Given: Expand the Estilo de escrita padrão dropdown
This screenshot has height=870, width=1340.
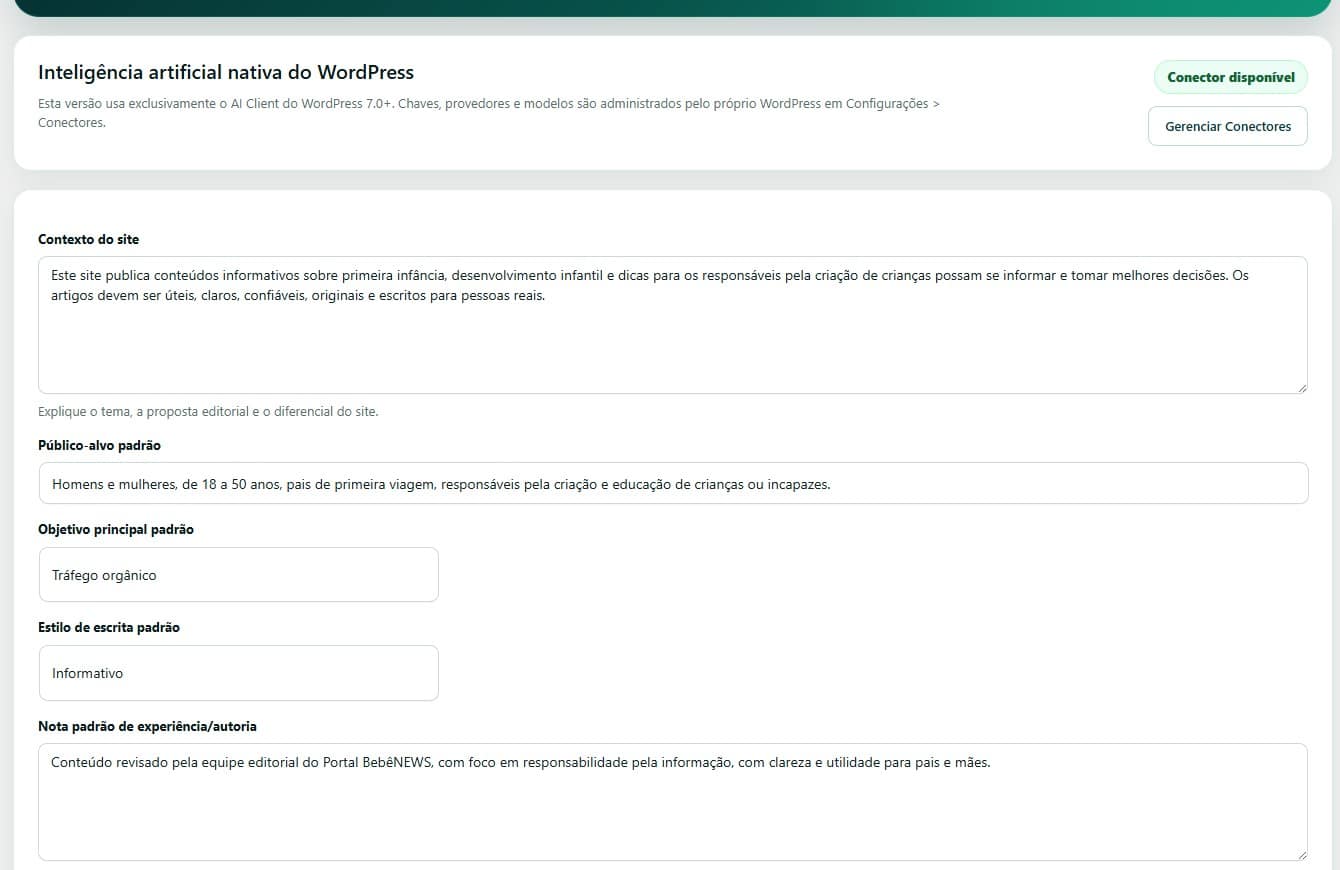Looking at the screenshot, I should [x=238, y=673].
